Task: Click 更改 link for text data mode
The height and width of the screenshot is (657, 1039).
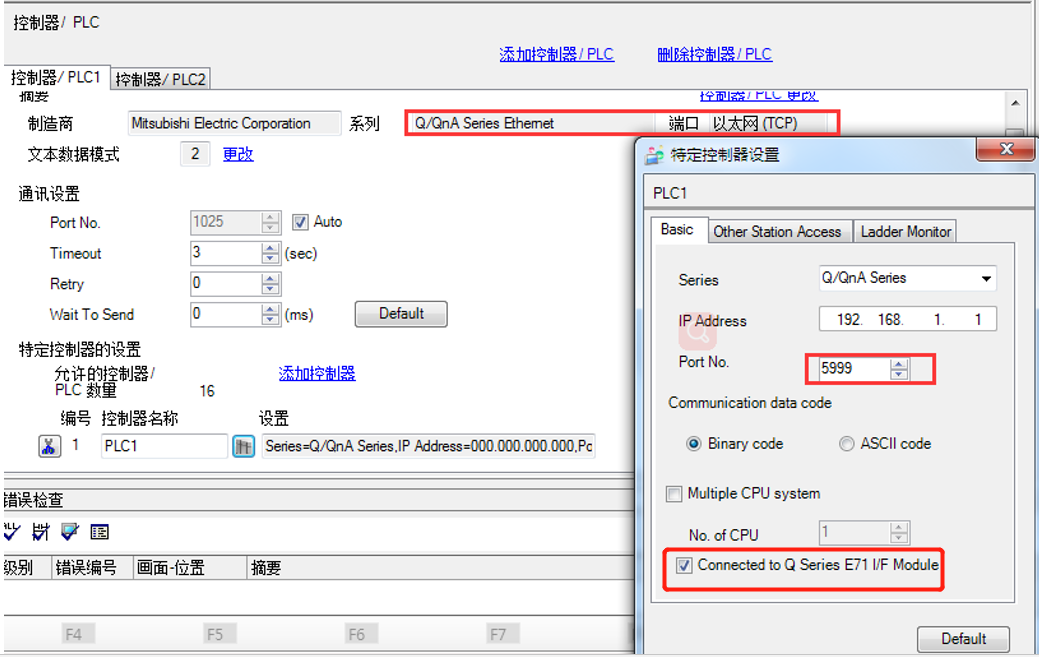Action: click(x=238, y=154)
